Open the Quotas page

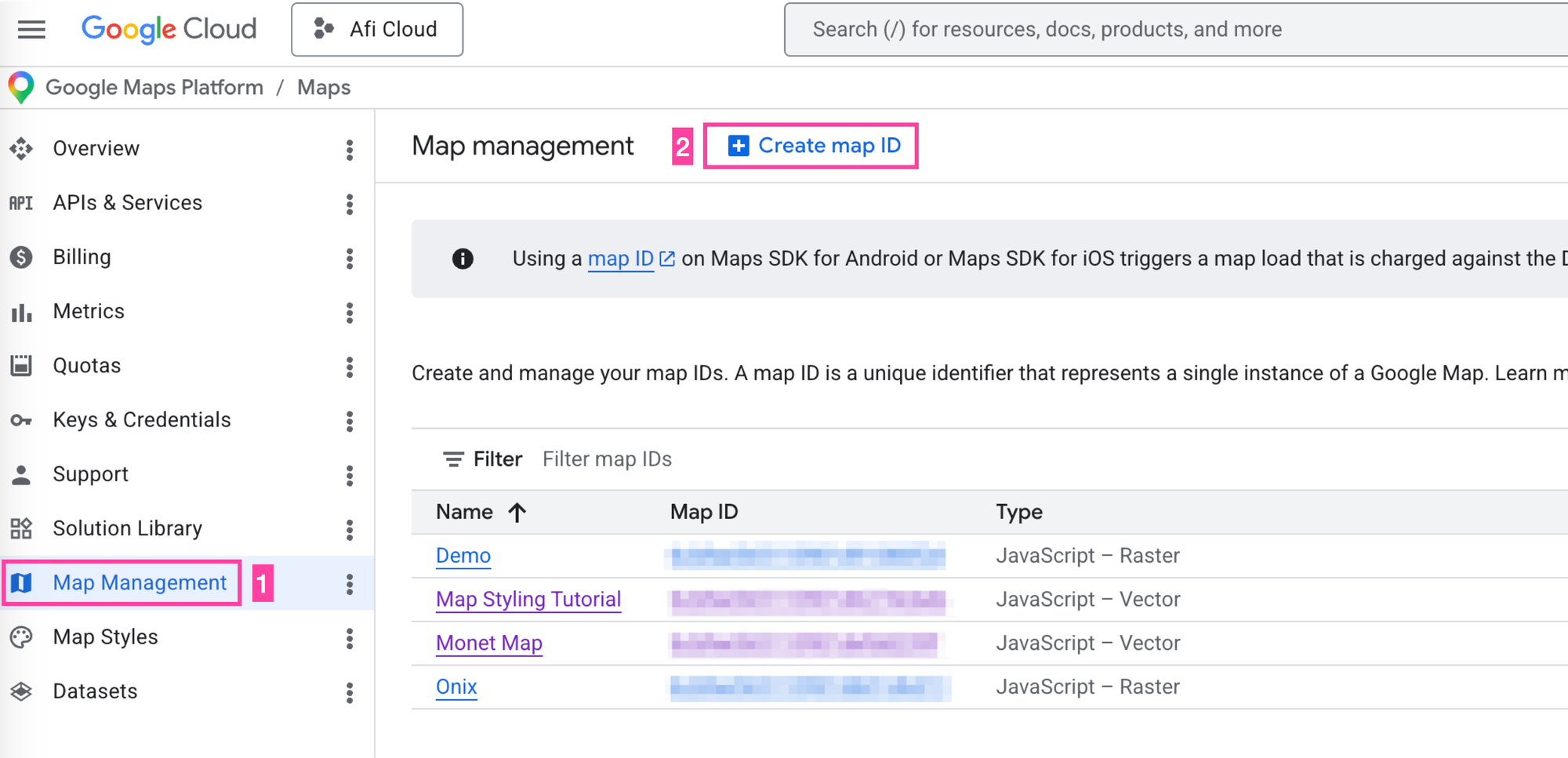[87, 365]
